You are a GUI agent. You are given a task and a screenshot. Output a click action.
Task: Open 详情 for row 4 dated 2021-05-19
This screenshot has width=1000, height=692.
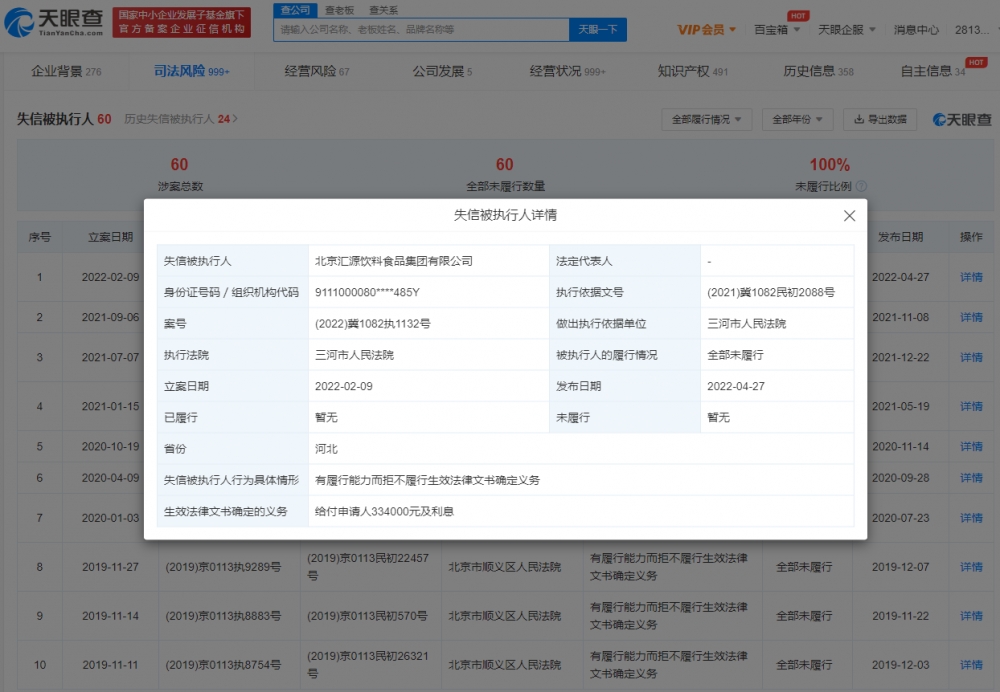click(x=971, y=406)
